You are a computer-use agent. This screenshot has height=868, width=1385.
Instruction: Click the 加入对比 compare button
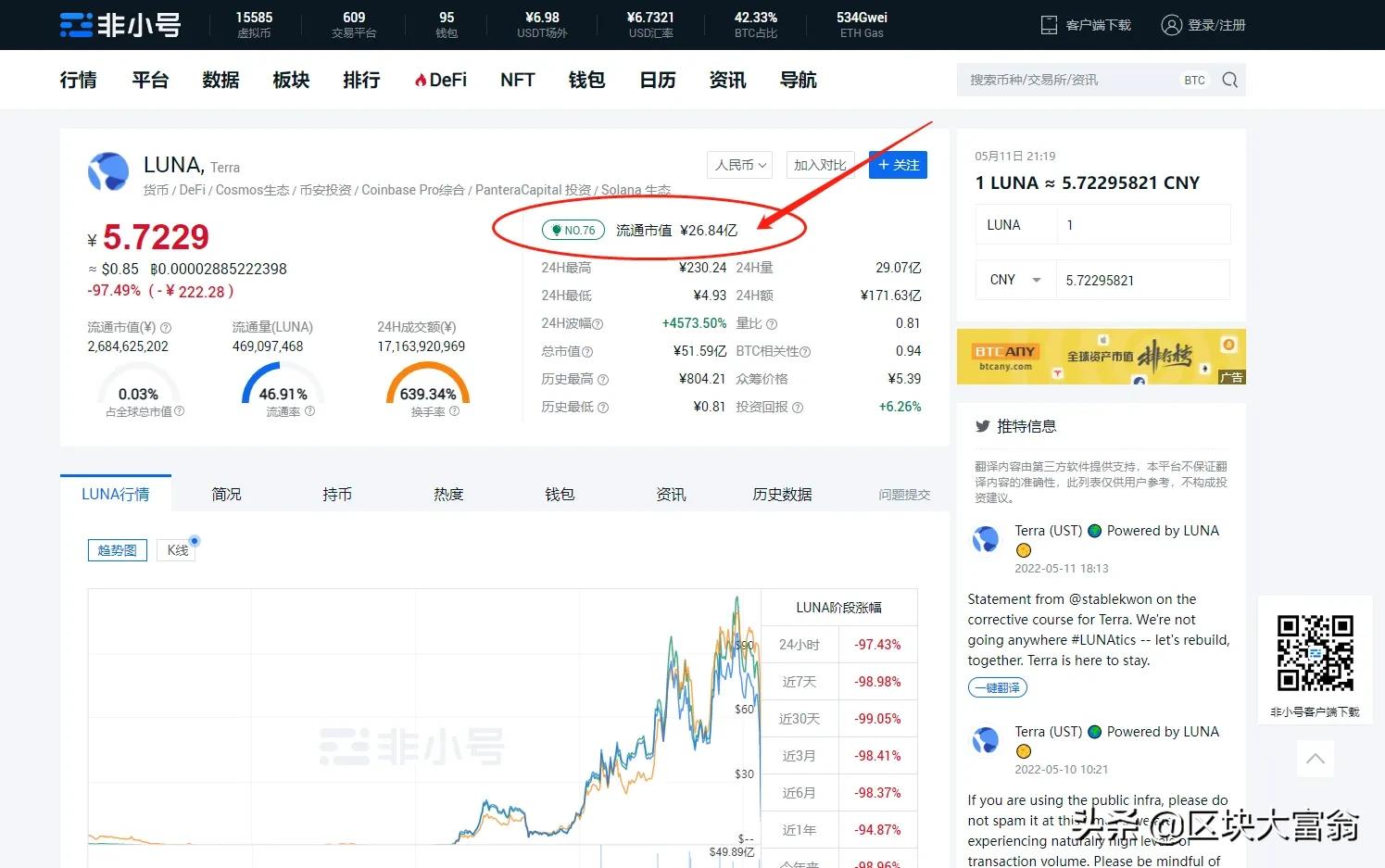pos(820,165)
